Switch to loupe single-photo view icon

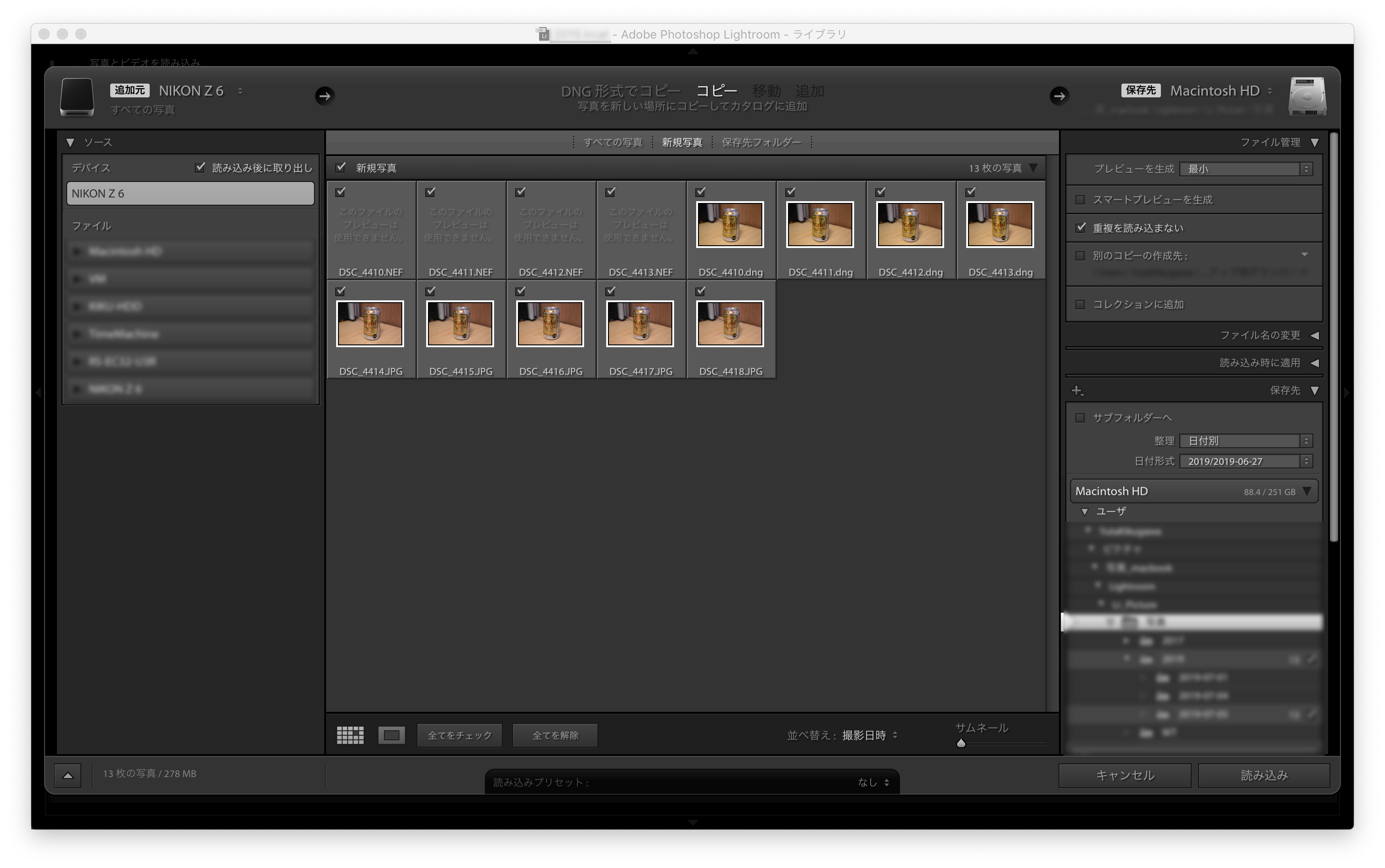pos(391,735)
